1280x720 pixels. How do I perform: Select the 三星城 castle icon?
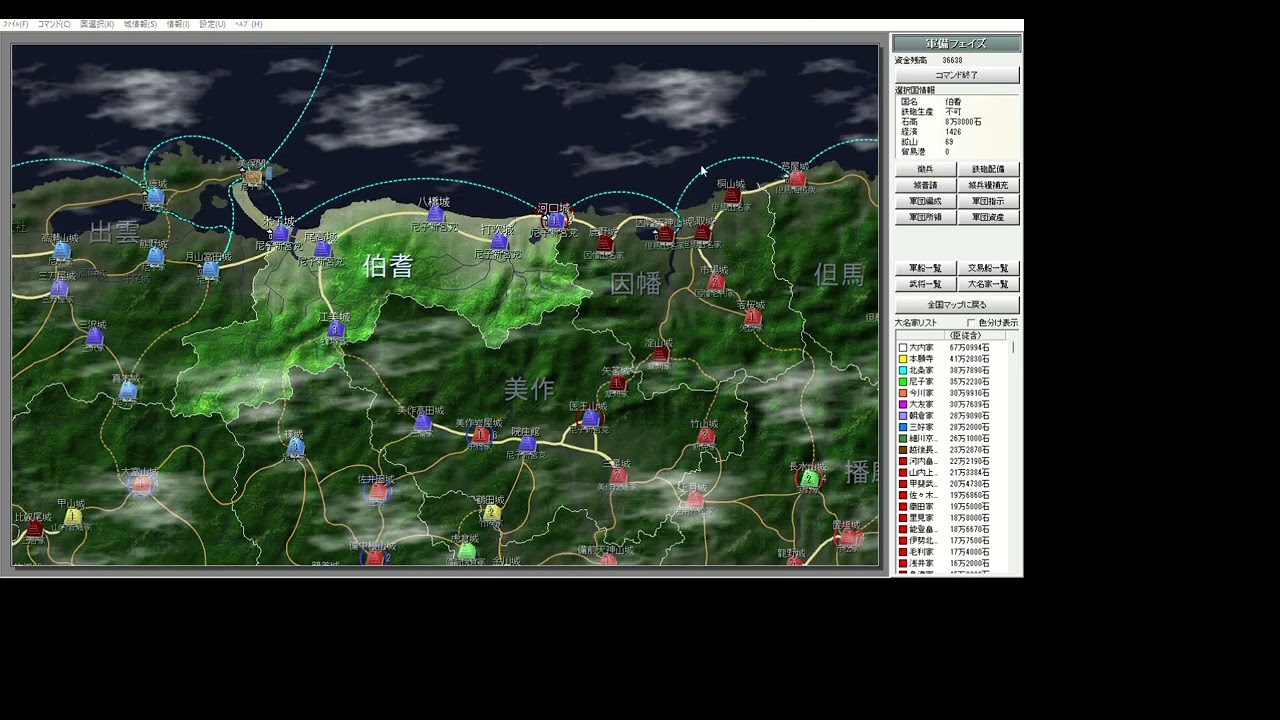[x=618, y=476]
